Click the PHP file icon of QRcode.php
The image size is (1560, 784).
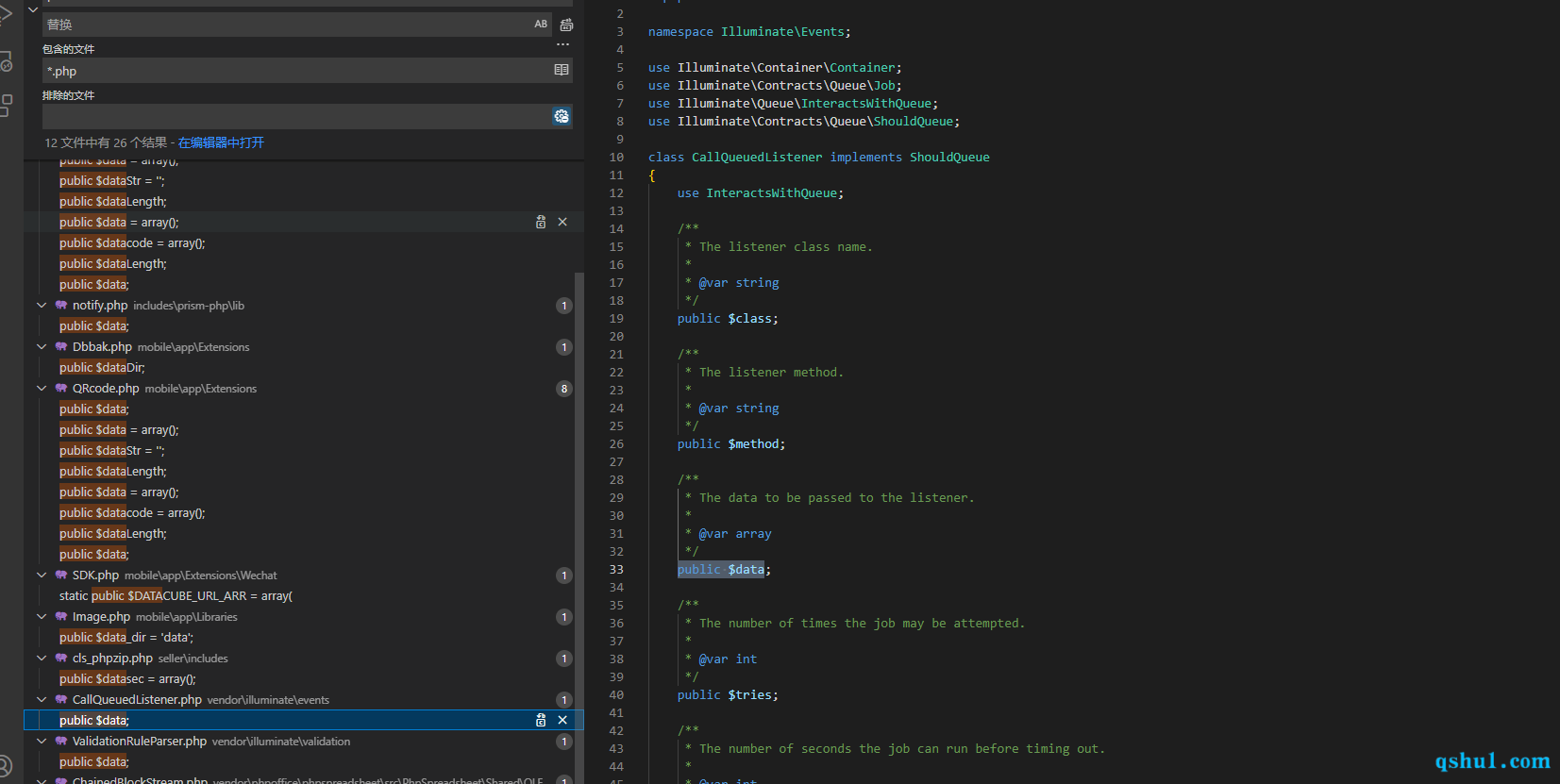(x=61, y=389)
